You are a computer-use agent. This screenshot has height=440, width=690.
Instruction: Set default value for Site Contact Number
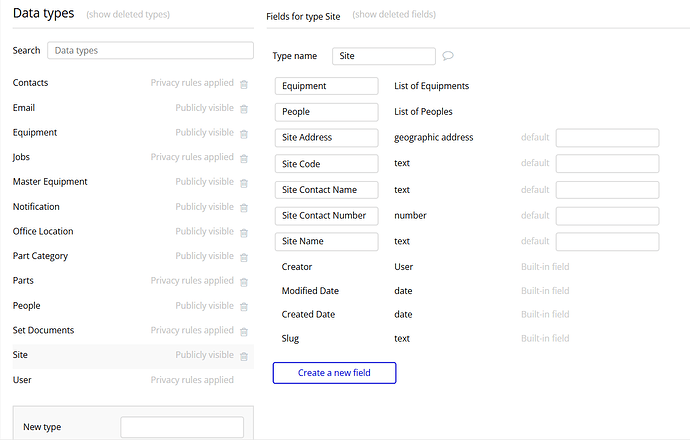[x=607, y=216]
